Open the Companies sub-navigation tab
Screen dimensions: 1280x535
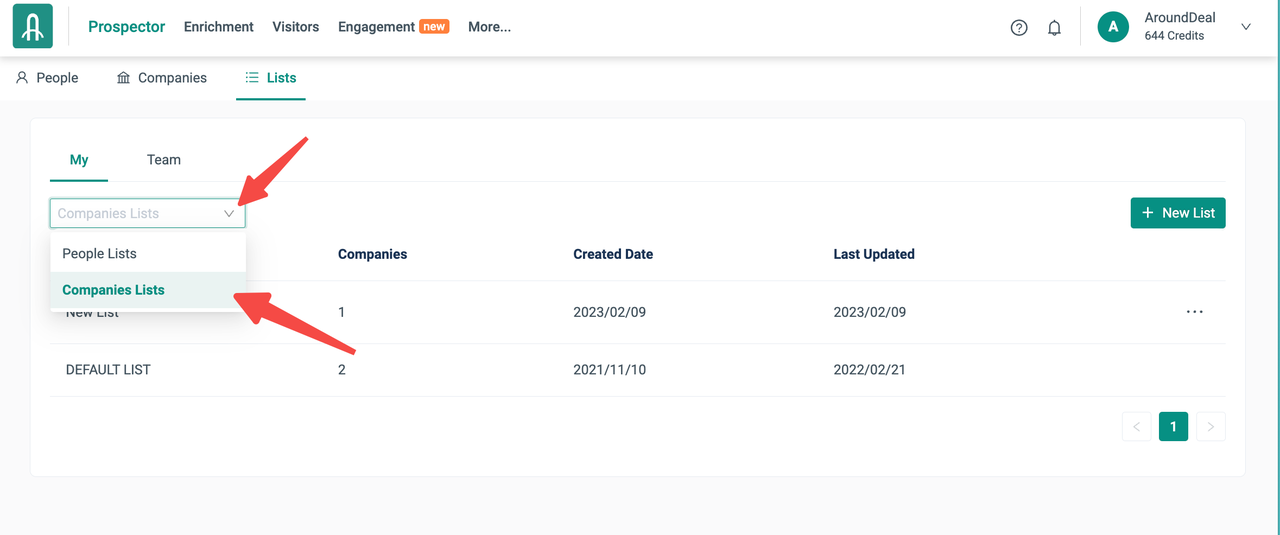[162, 78]
